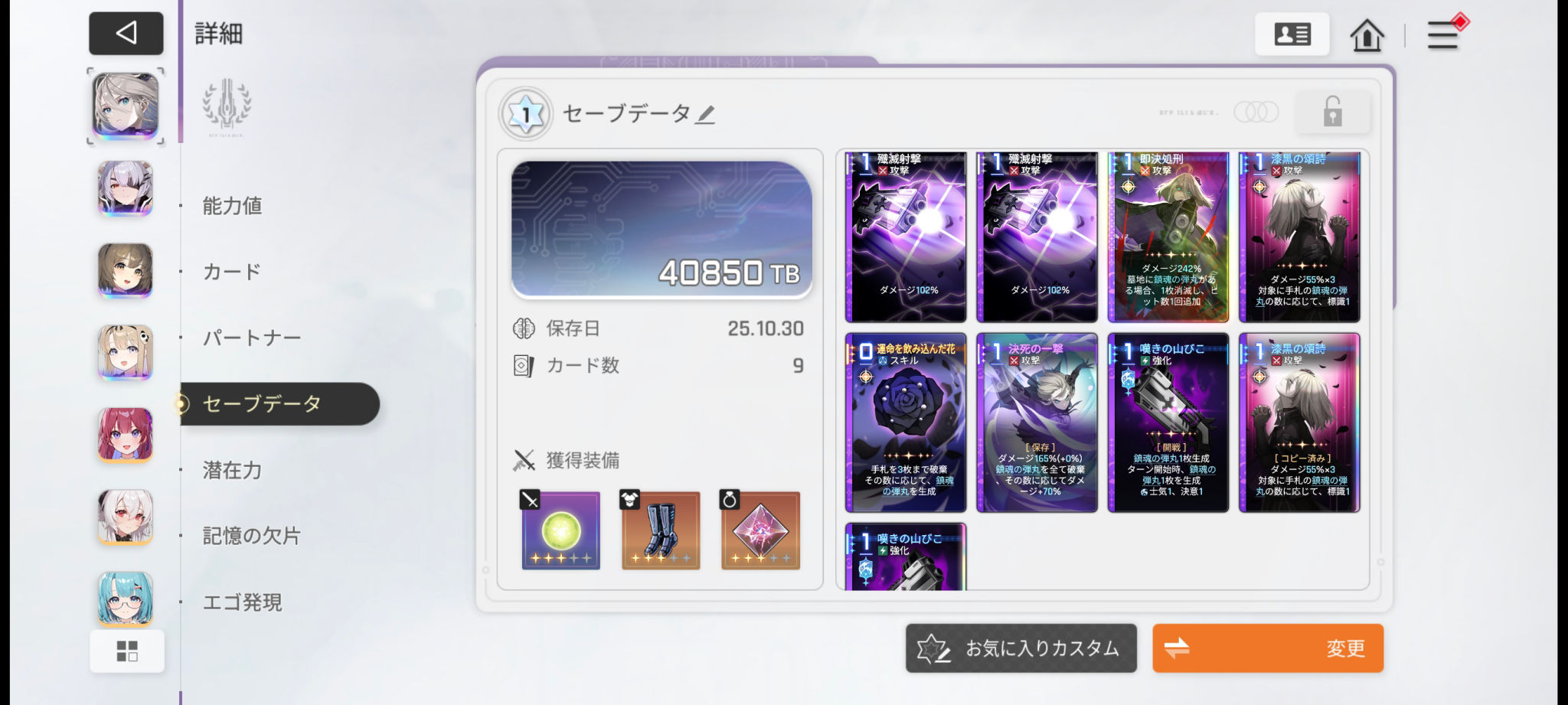The width and height of the screenshot is (1568, 705).
Task: Open the home screen icon
Action: click(1367, 35)
